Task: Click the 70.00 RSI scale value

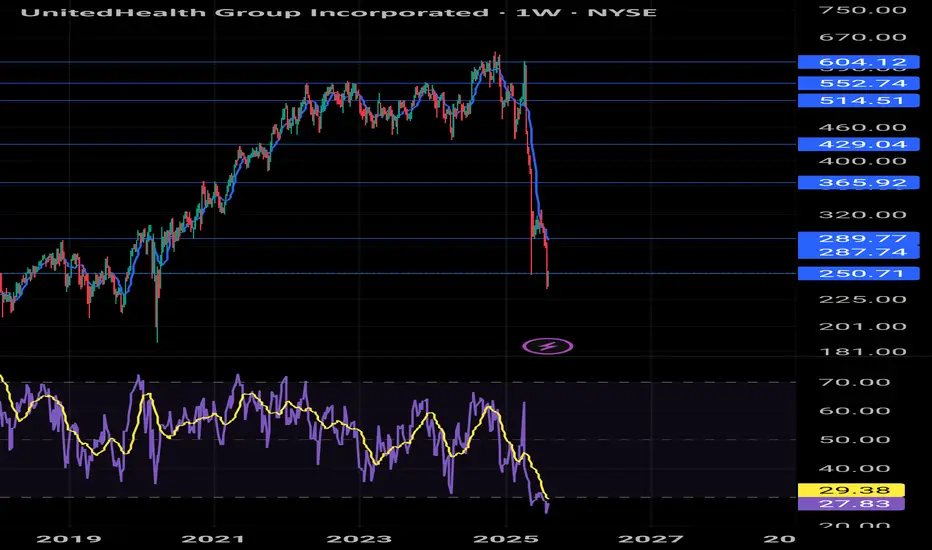Action: pyautogui.click(x=854, y=382)
